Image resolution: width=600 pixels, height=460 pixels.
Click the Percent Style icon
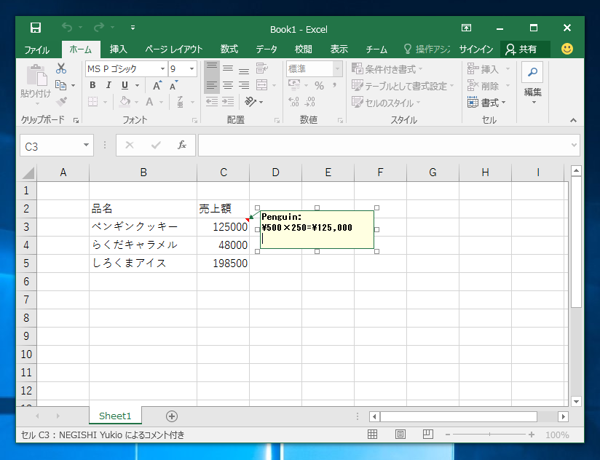pyautogui.click(x=319, y=85)
